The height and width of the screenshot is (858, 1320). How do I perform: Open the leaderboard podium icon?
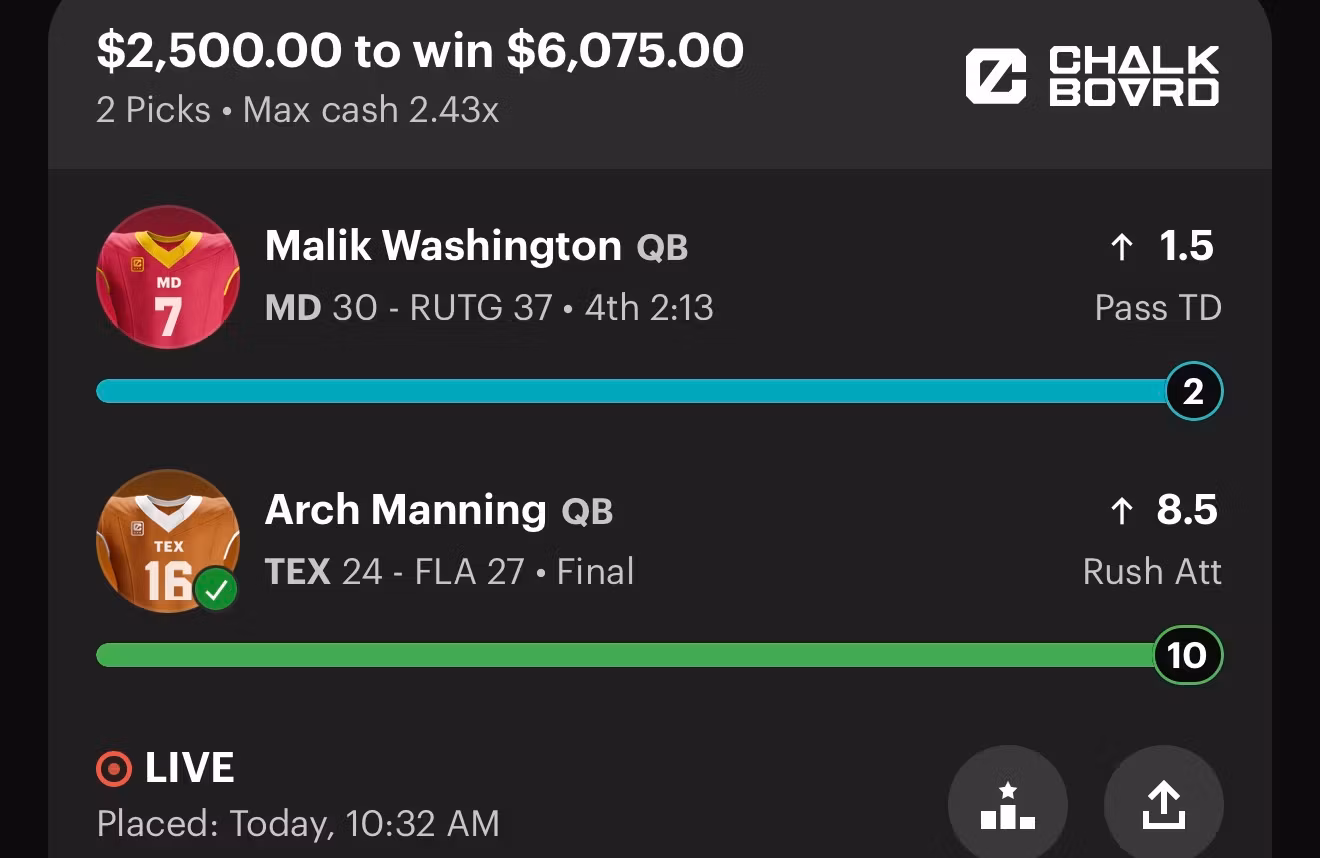[1008, 804]
